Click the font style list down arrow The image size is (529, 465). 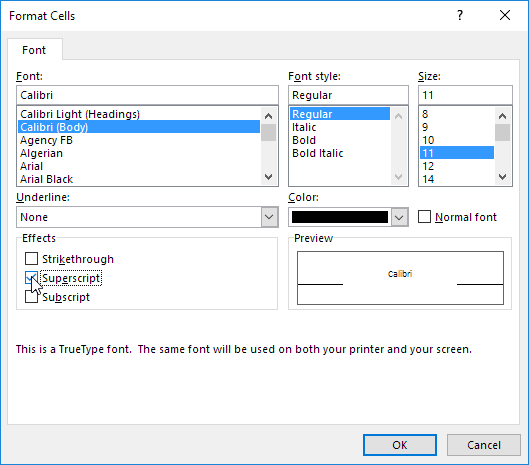click(x=398, y=177)
